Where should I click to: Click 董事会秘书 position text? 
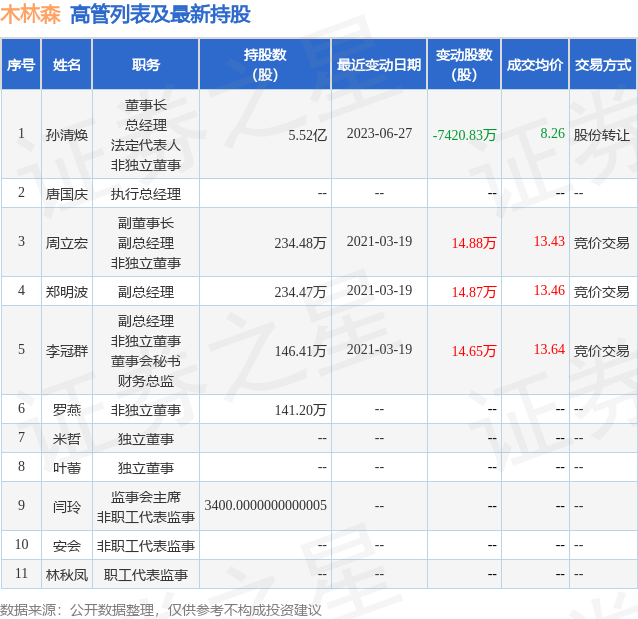pos(146,361)
